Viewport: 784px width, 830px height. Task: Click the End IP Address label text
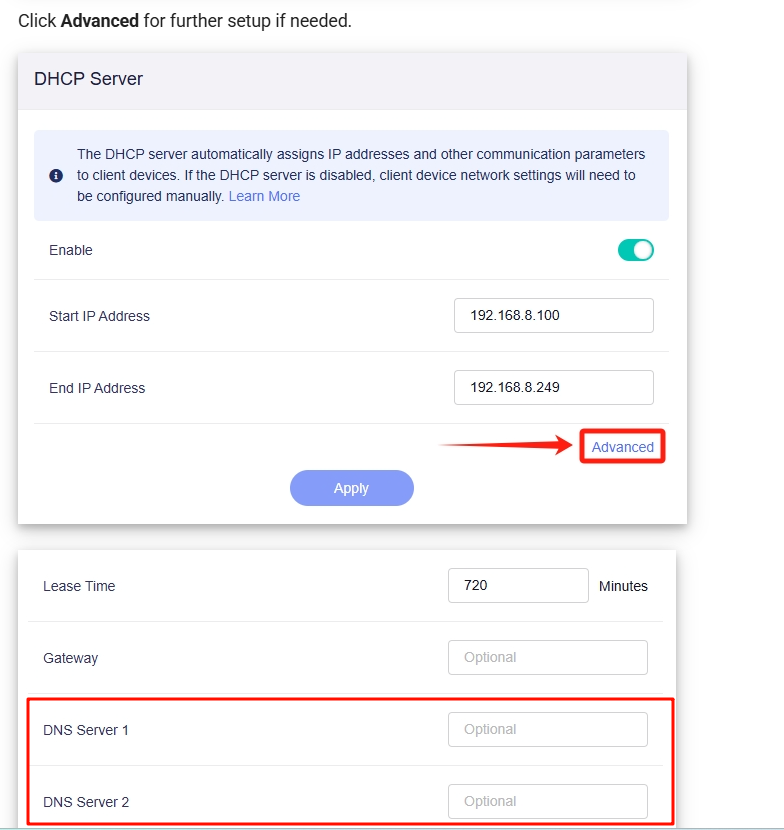tap(97, 388)
